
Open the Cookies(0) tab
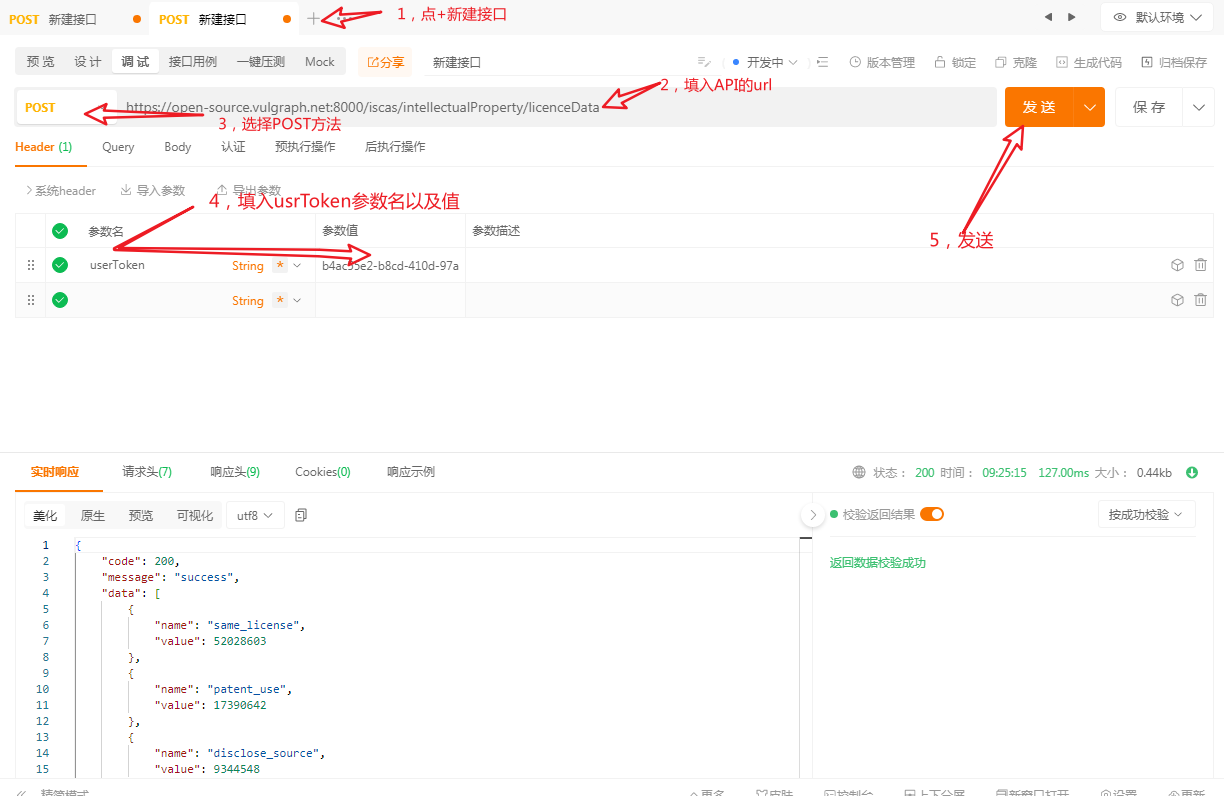323,472
